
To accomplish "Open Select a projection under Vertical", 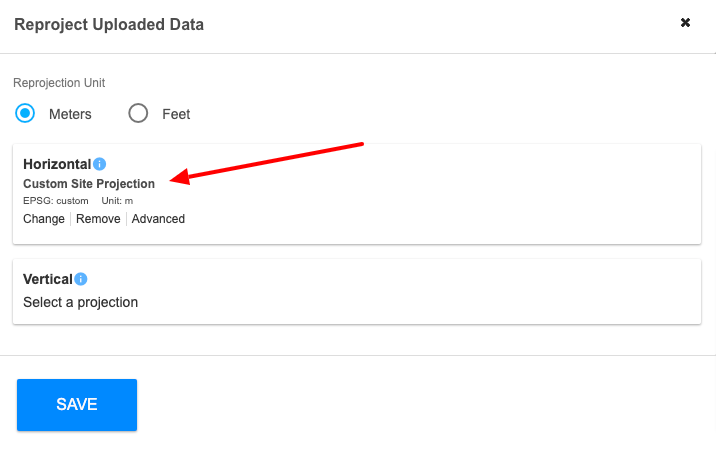I will tap(81, 302).
